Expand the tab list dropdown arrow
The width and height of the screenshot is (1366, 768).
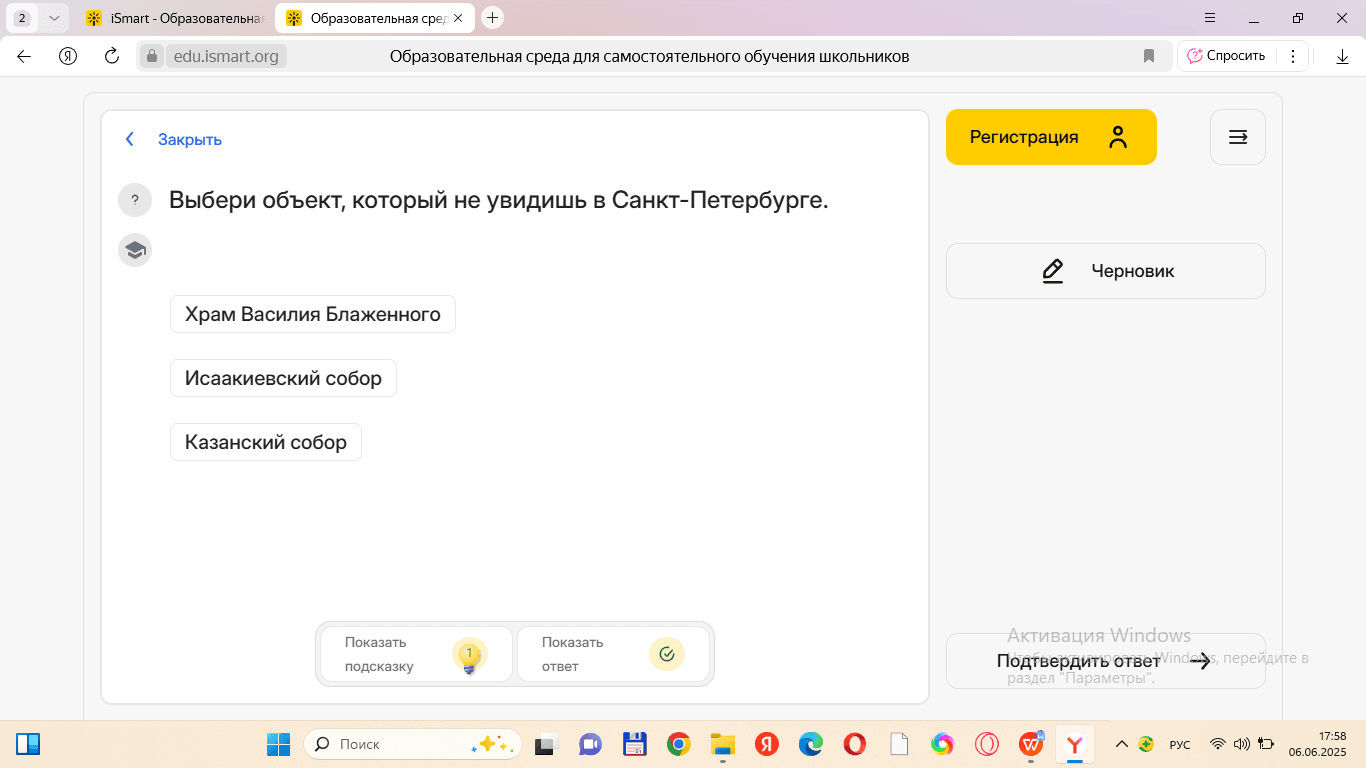pos(54,18)
